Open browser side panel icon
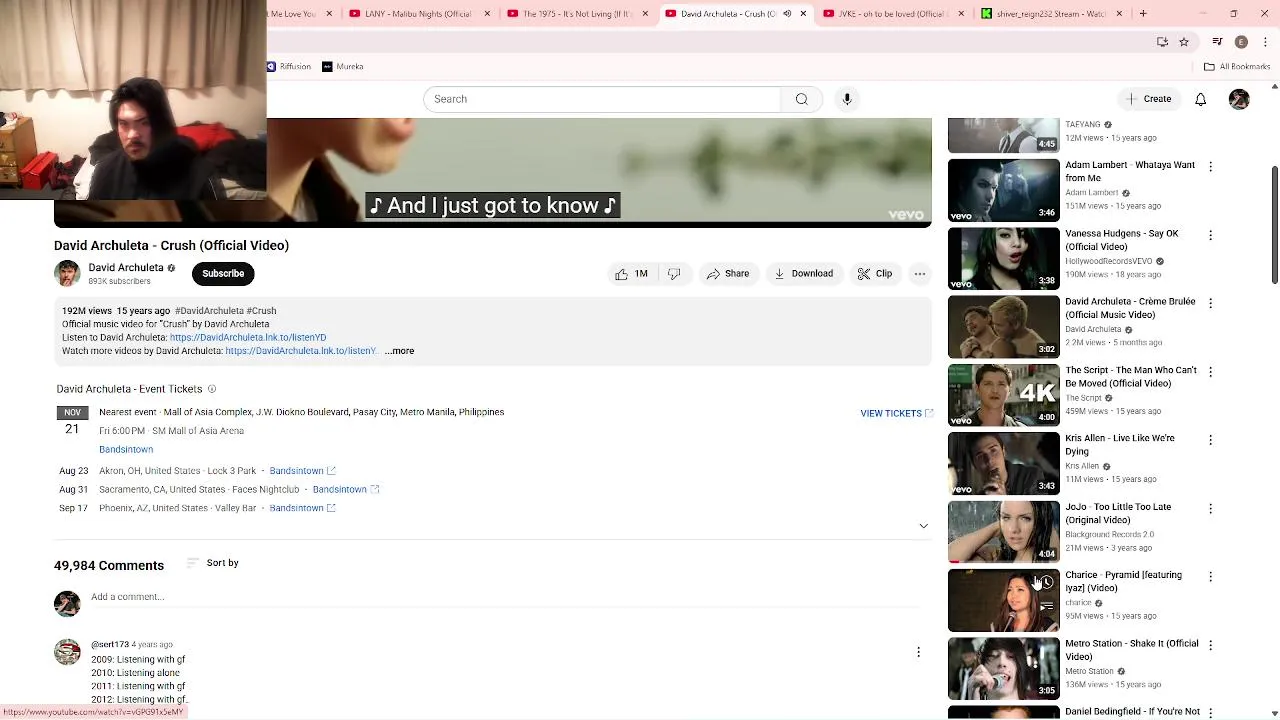 [x=1217, y=42]
